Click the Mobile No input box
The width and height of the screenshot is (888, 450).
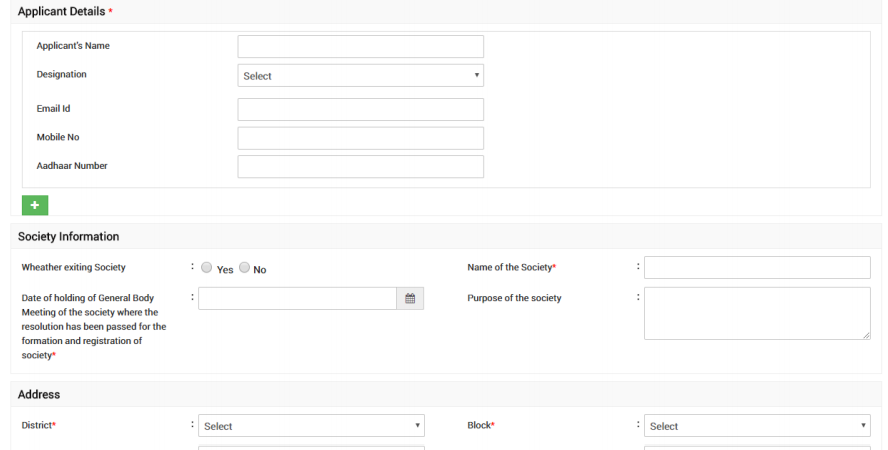[360, 138]
